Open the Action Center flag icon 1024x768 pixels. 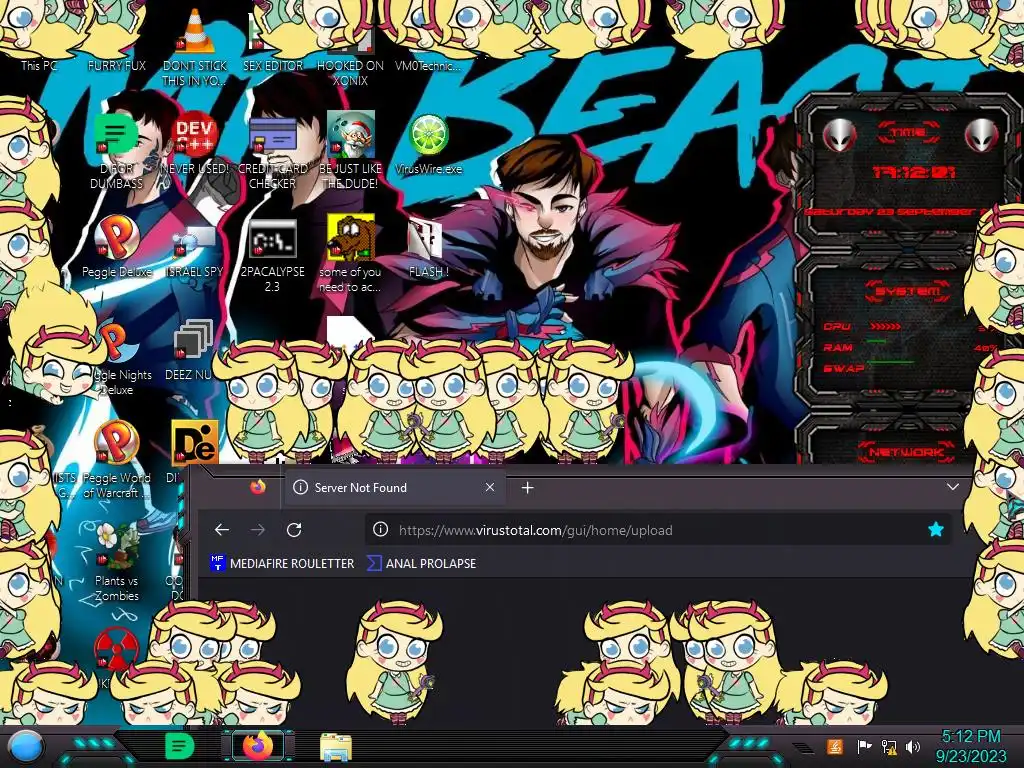point(864,746)
